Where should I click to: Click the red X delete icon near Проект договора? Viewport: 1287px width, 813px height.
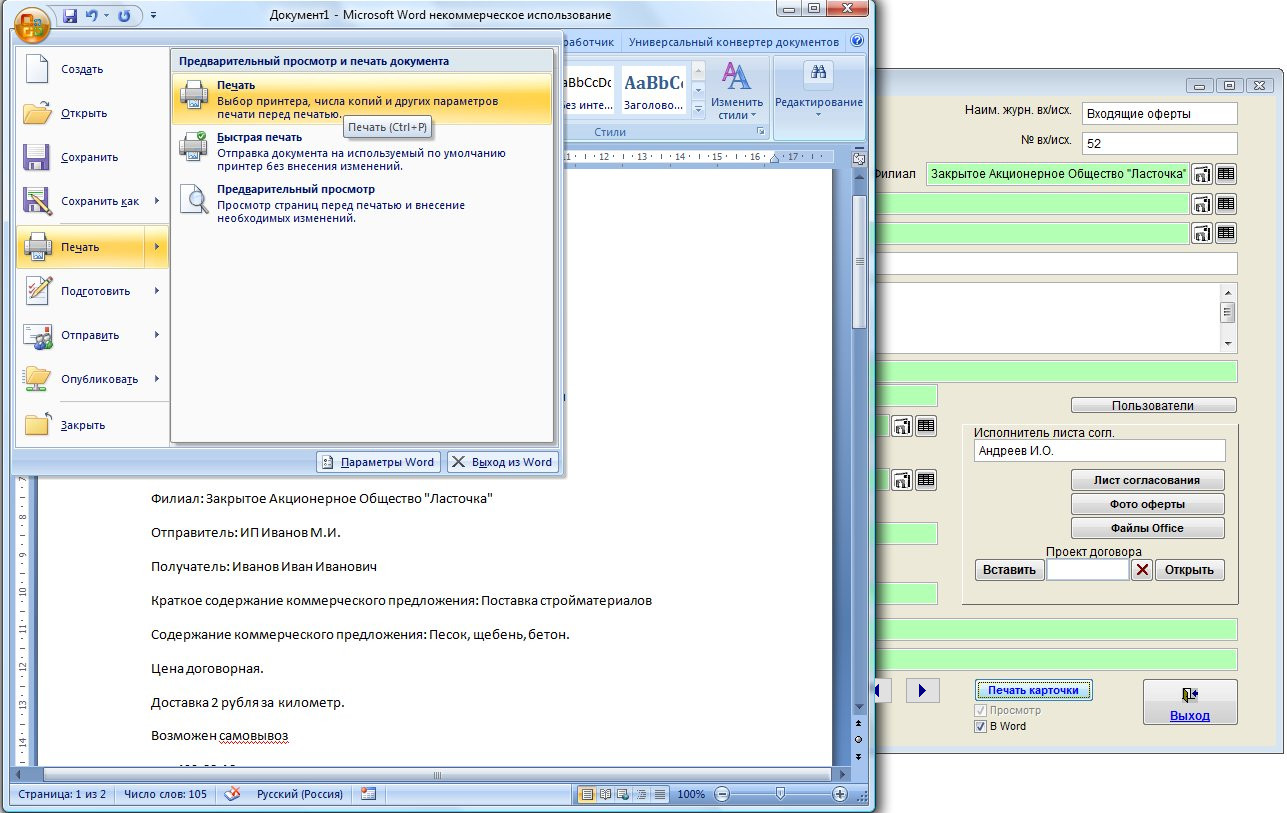pyautogui.click(x=1141, y=570)
